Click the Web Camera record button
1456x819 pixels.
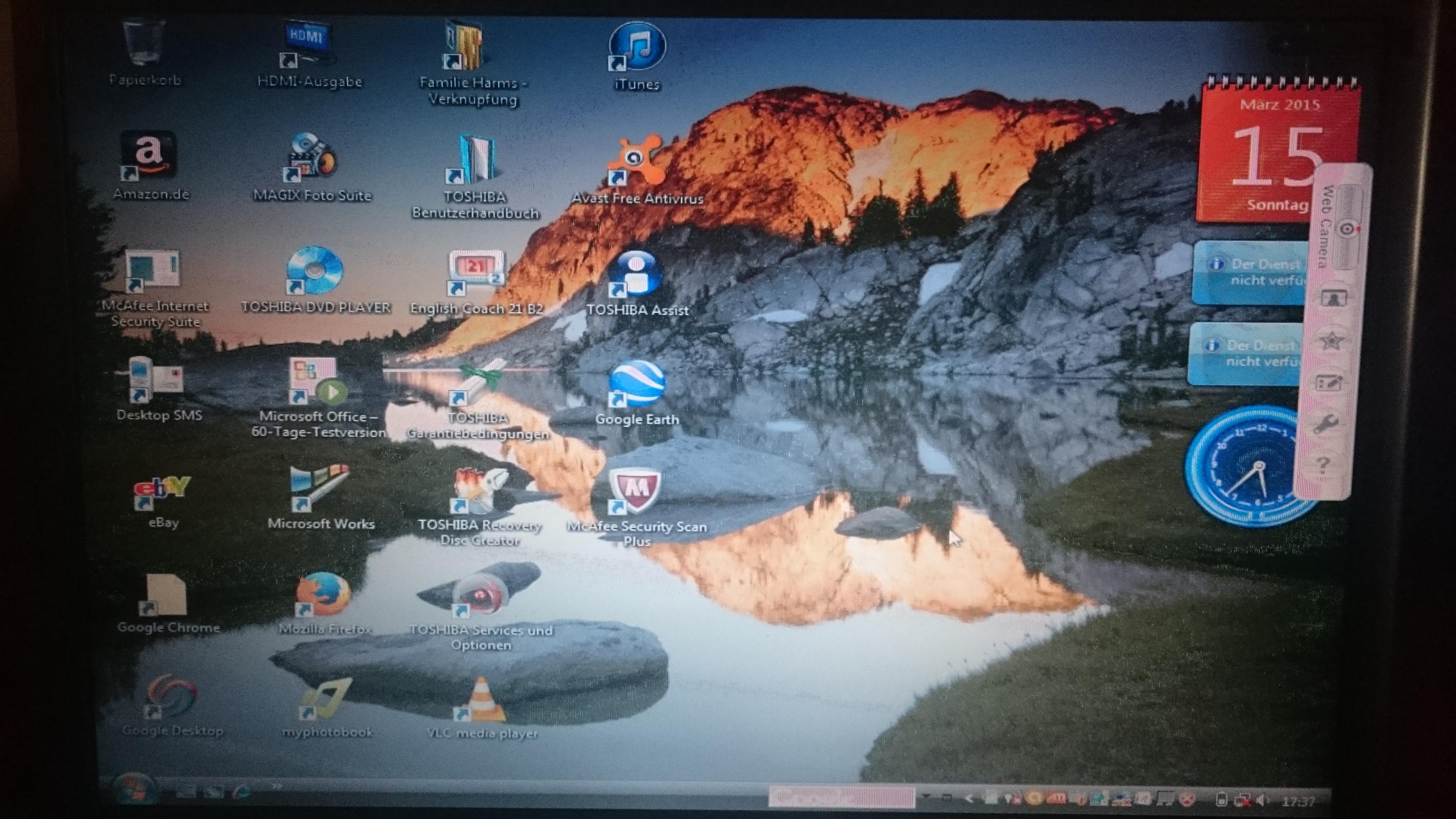(x=1347, y=229)
